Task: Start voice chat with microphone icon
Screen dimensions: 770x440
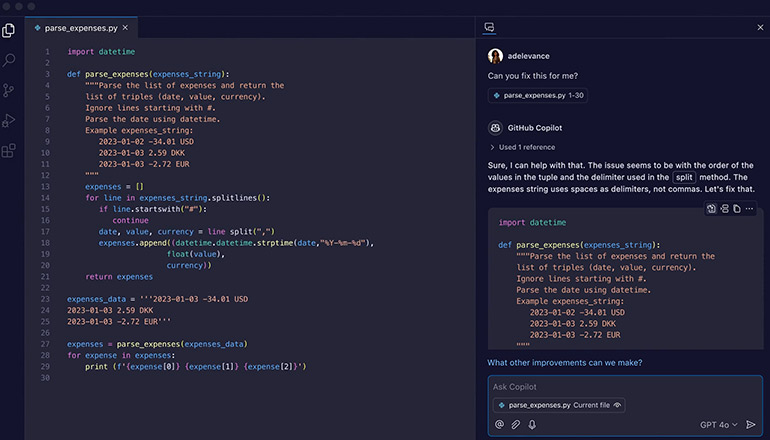Action: (x=532, y=425)
